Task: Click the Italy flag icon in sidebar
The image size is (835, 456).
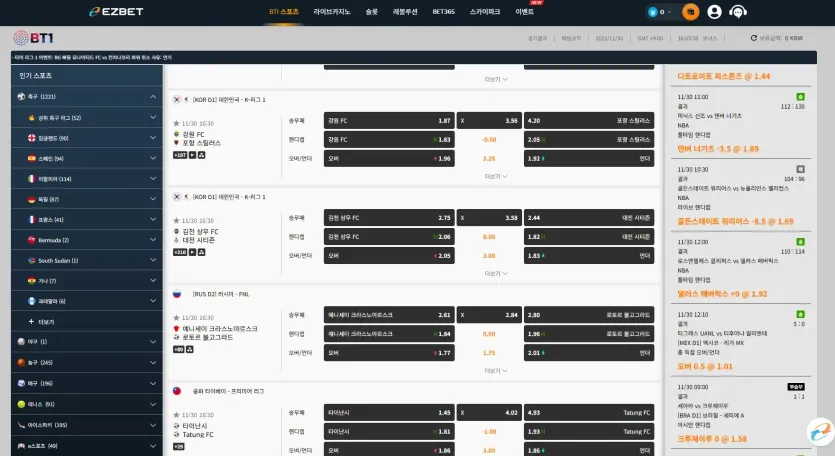Action: click(31, 179)
